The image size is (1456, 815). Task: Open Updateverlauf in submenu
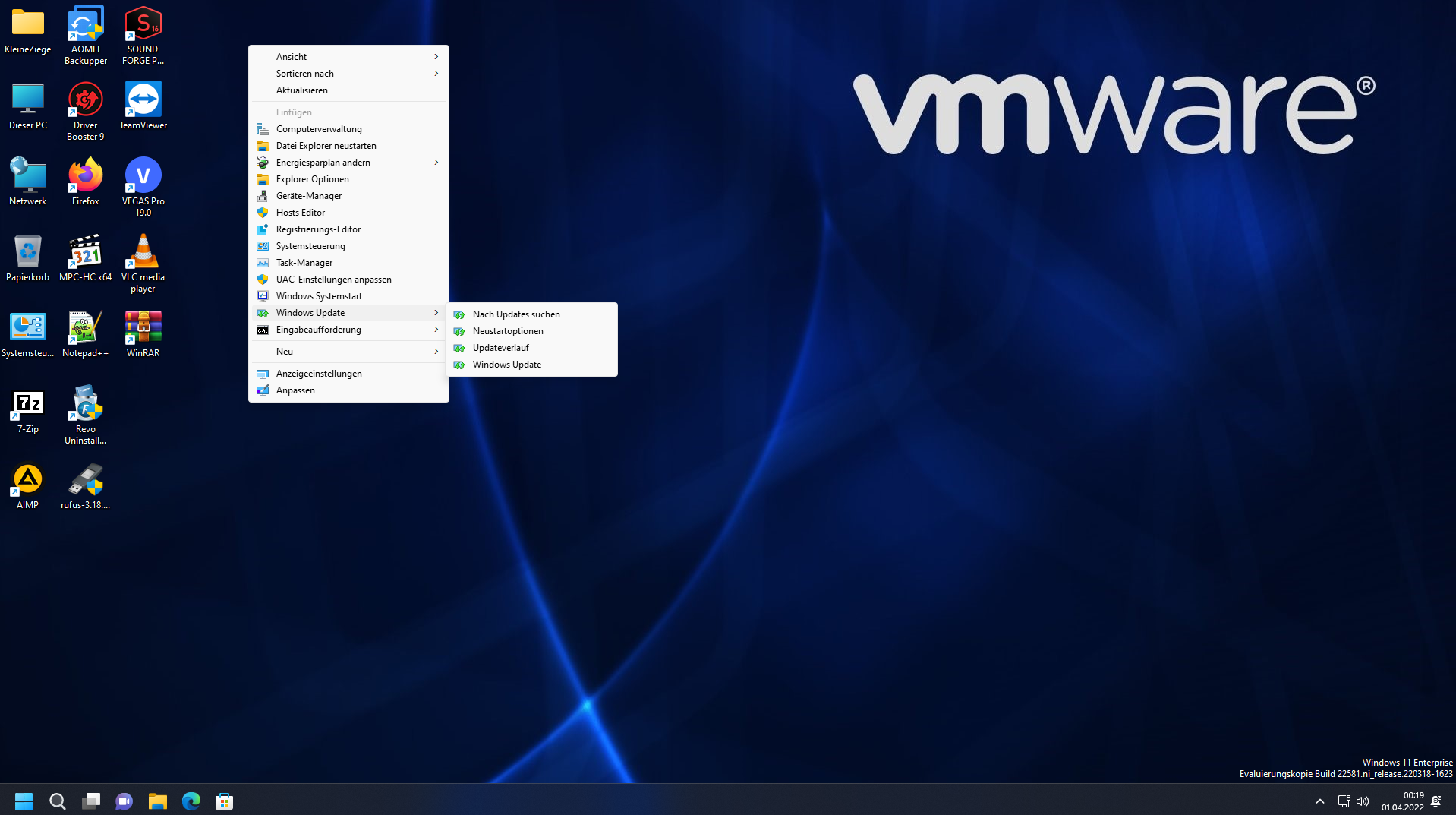(531, 348)
